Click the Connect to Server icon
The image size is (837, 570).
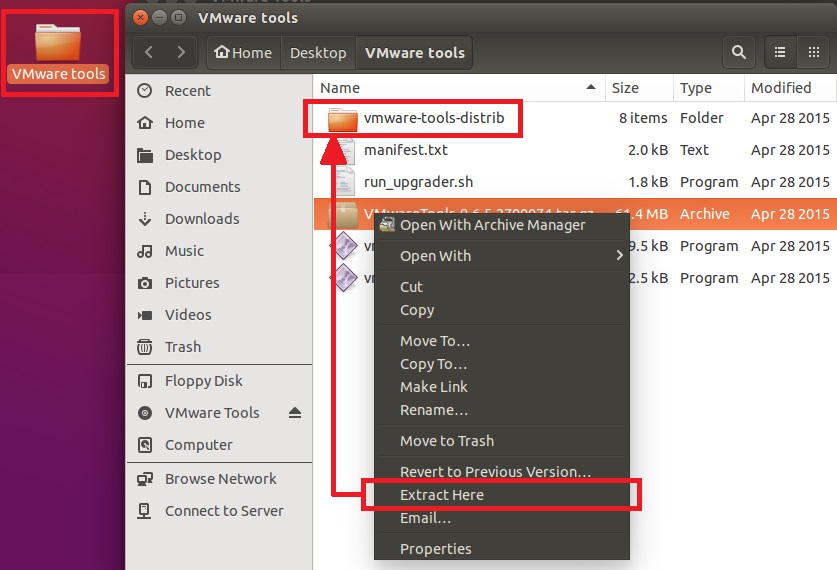tap(144, 511)
